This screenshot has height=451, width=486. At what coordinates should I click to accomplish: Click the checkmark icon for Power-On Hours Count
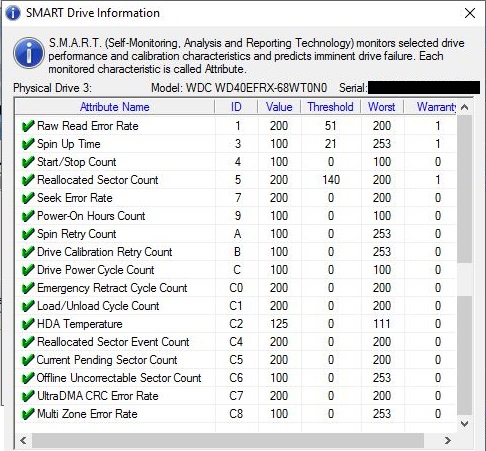(28, 216)
